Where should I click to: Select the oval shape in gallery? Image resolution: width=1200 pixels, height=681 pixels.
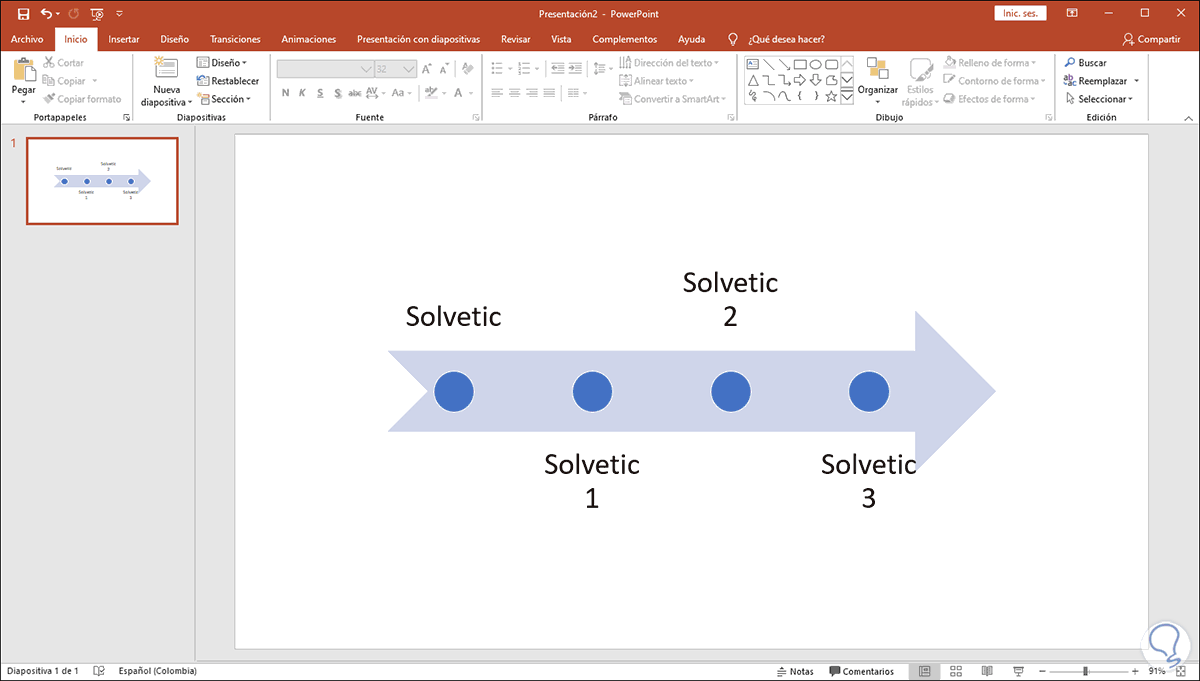click(x=815, y=64)
